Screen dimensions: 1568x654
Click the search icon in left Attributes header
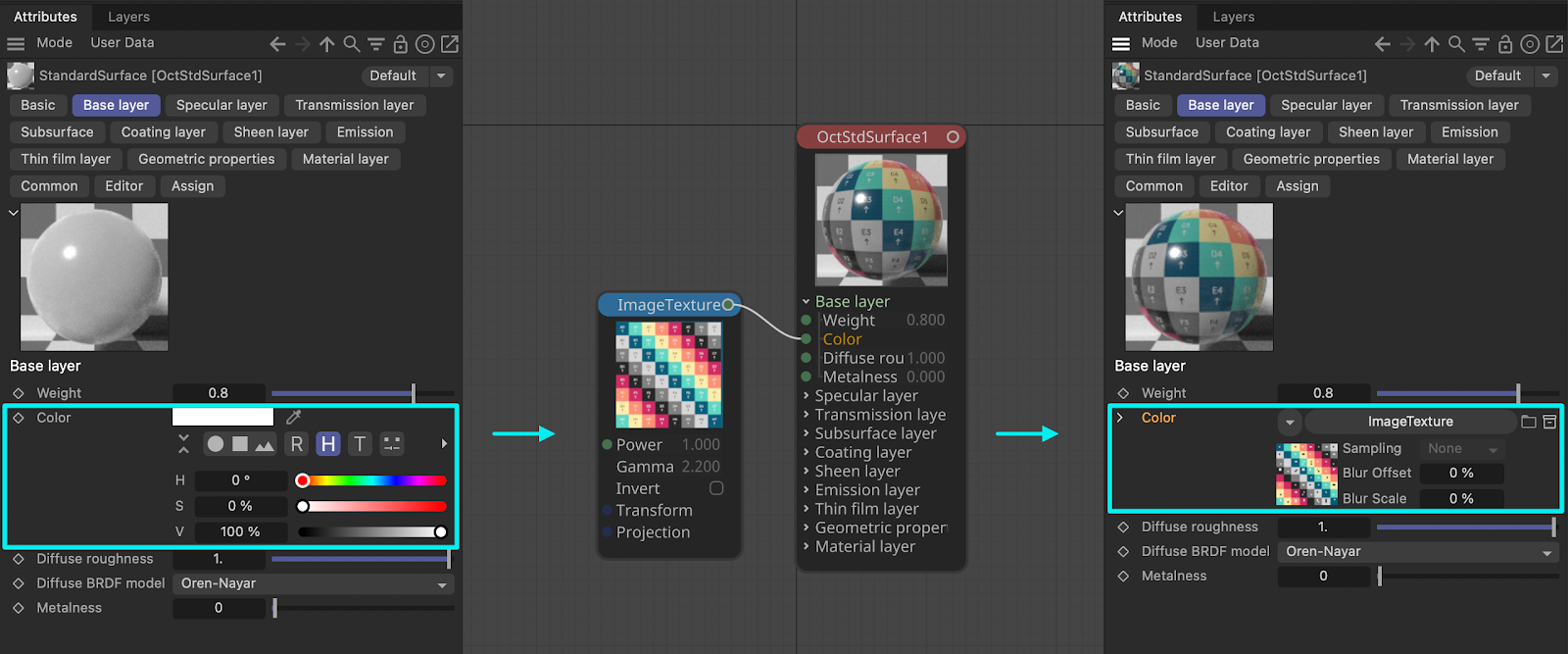(351, 43)
